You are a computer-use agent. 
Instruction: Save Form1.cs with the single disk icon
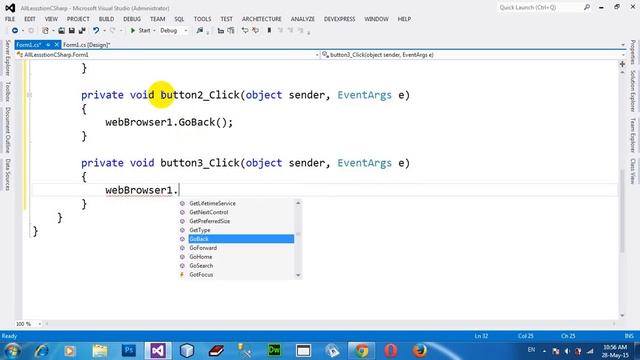tap(71, 31)
